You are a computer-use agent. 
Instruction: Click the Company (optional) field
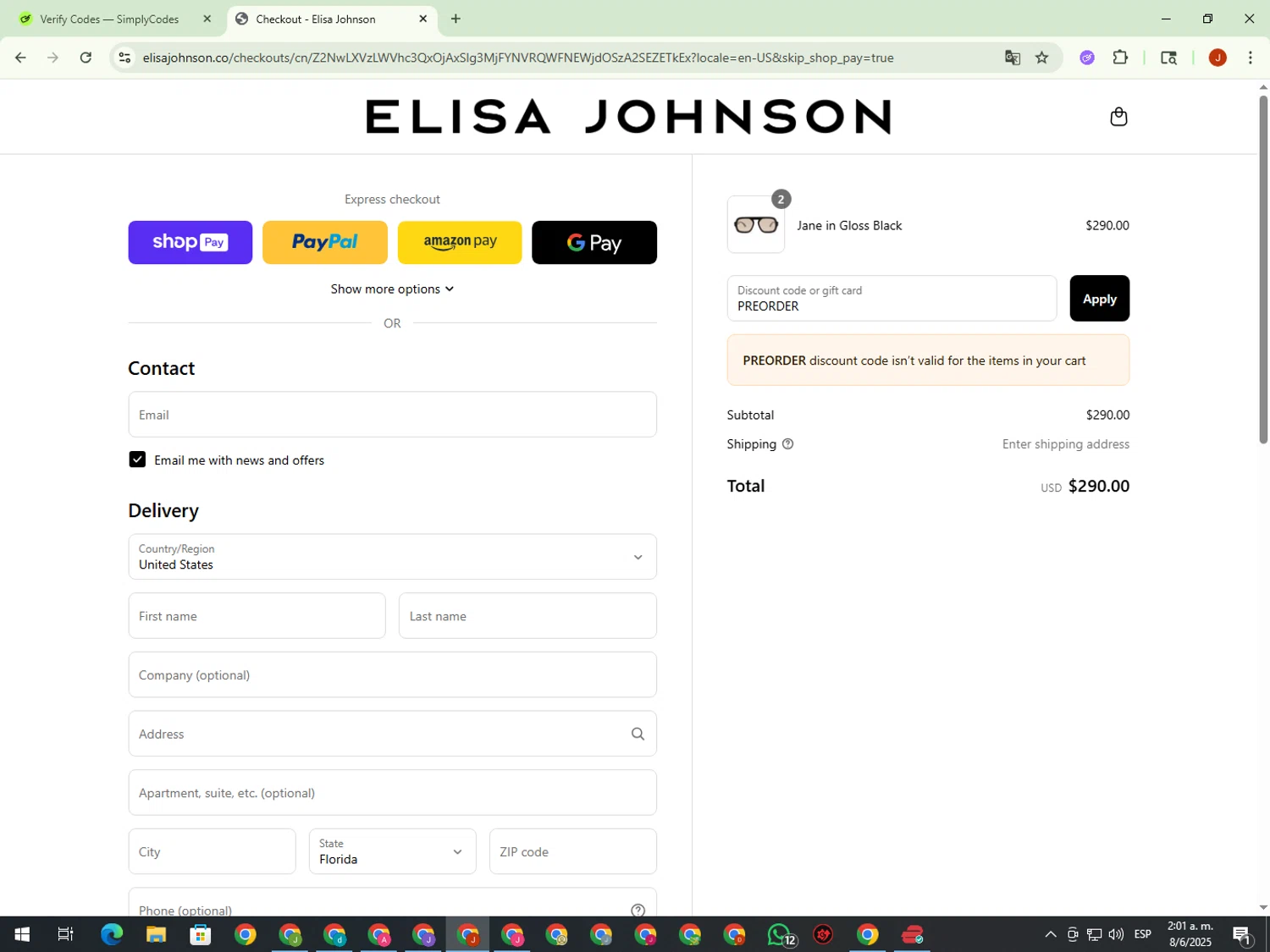[x=392, y=675]
